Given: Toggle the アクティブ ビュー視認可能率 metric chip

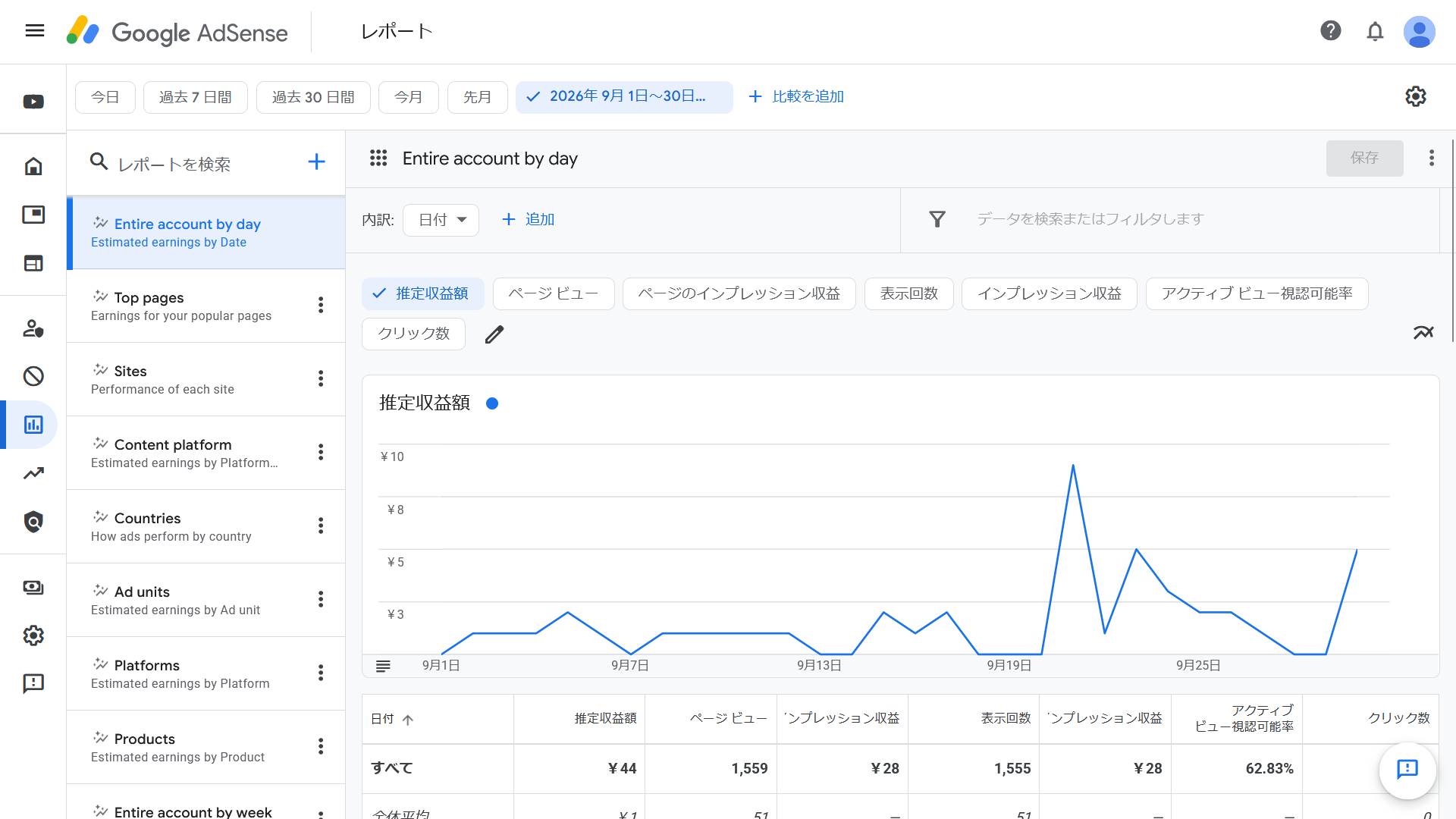Looking at the screenshot, I should 1257,293.
